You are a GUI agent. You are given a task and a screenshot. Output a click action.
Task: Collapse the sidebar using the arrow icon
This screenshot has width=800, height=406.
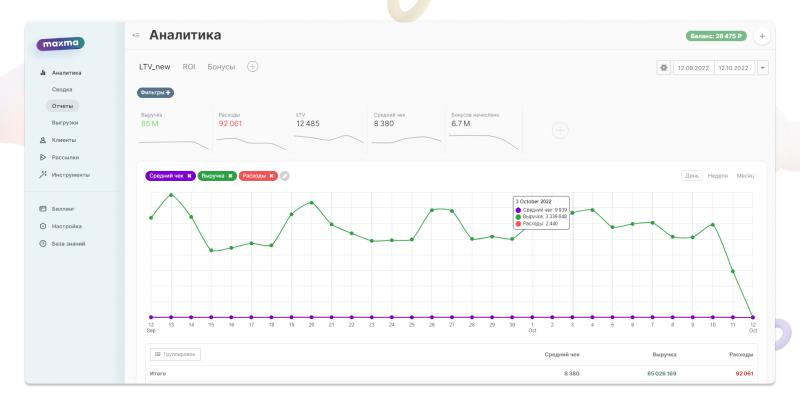tap(137, 37)
